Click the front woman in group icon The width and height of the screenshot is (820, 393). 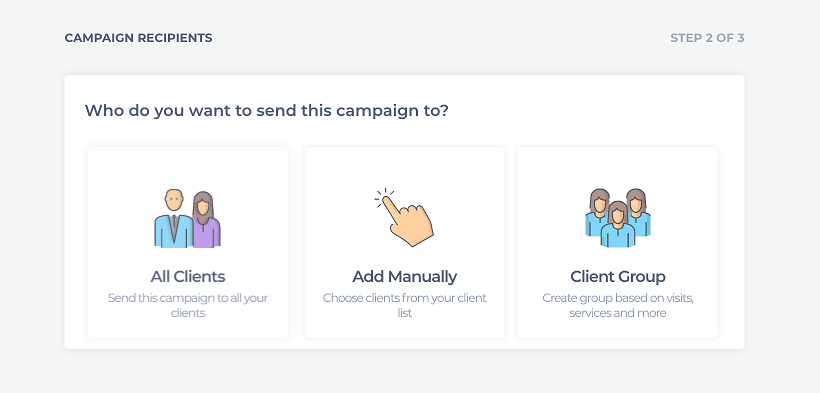click(x=618, y=224)
